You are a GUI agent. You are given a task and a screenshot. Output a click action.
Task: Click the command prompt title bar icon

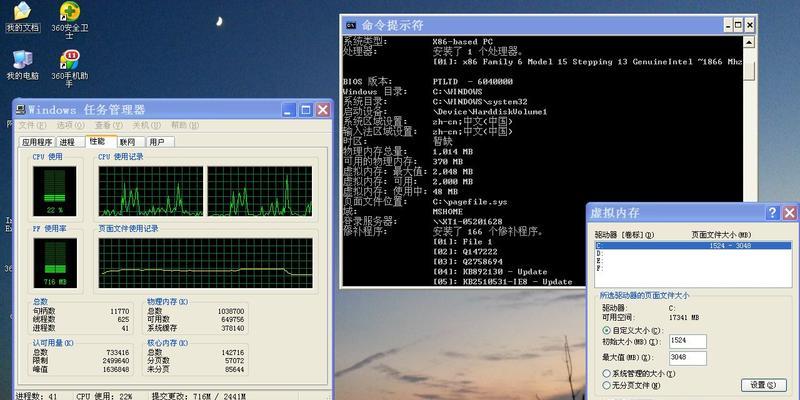(351, 25)
